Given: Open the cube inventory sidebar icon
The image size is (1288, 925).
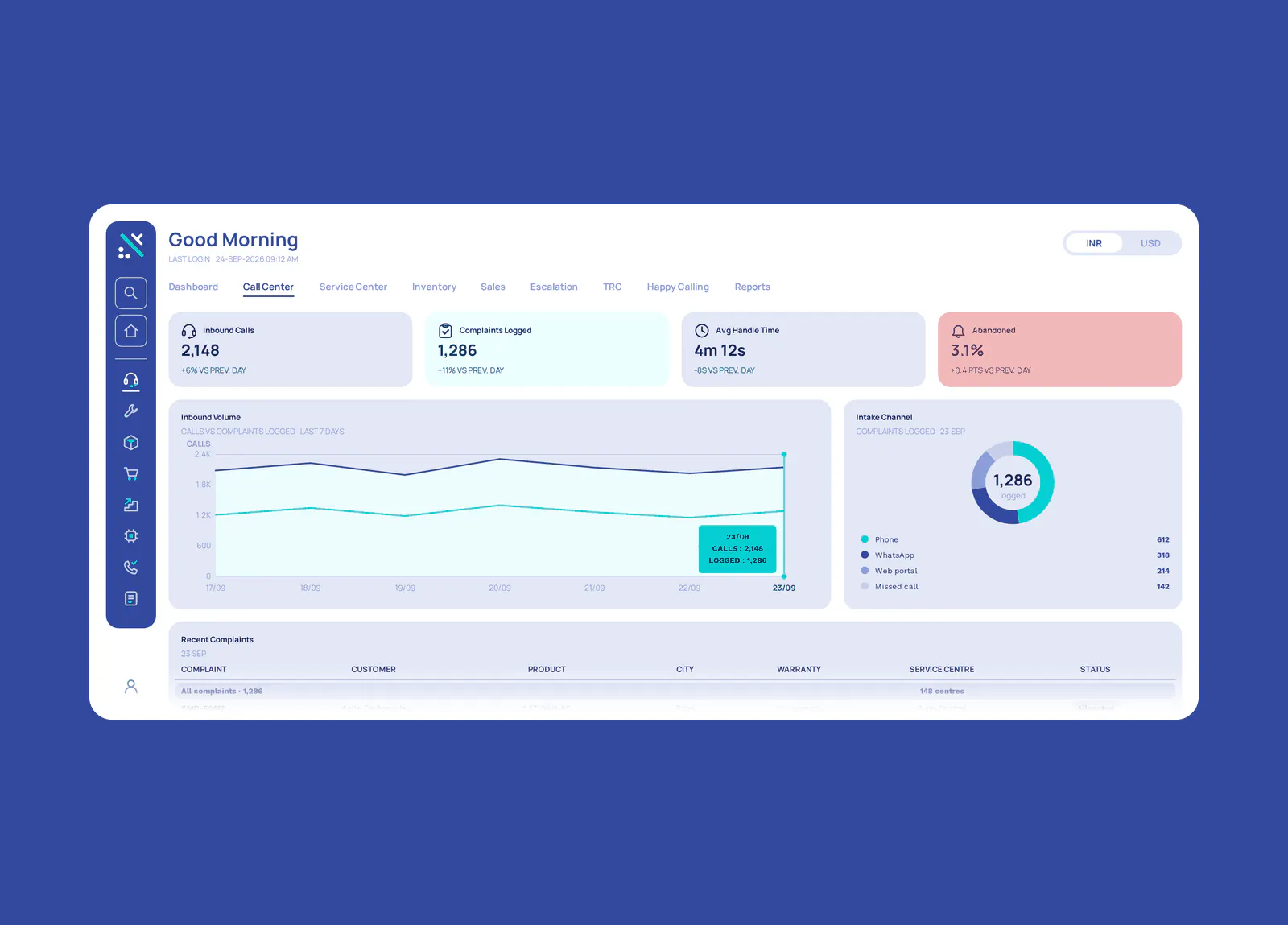Looking at the screenshot, I should [x=130, y=443].
